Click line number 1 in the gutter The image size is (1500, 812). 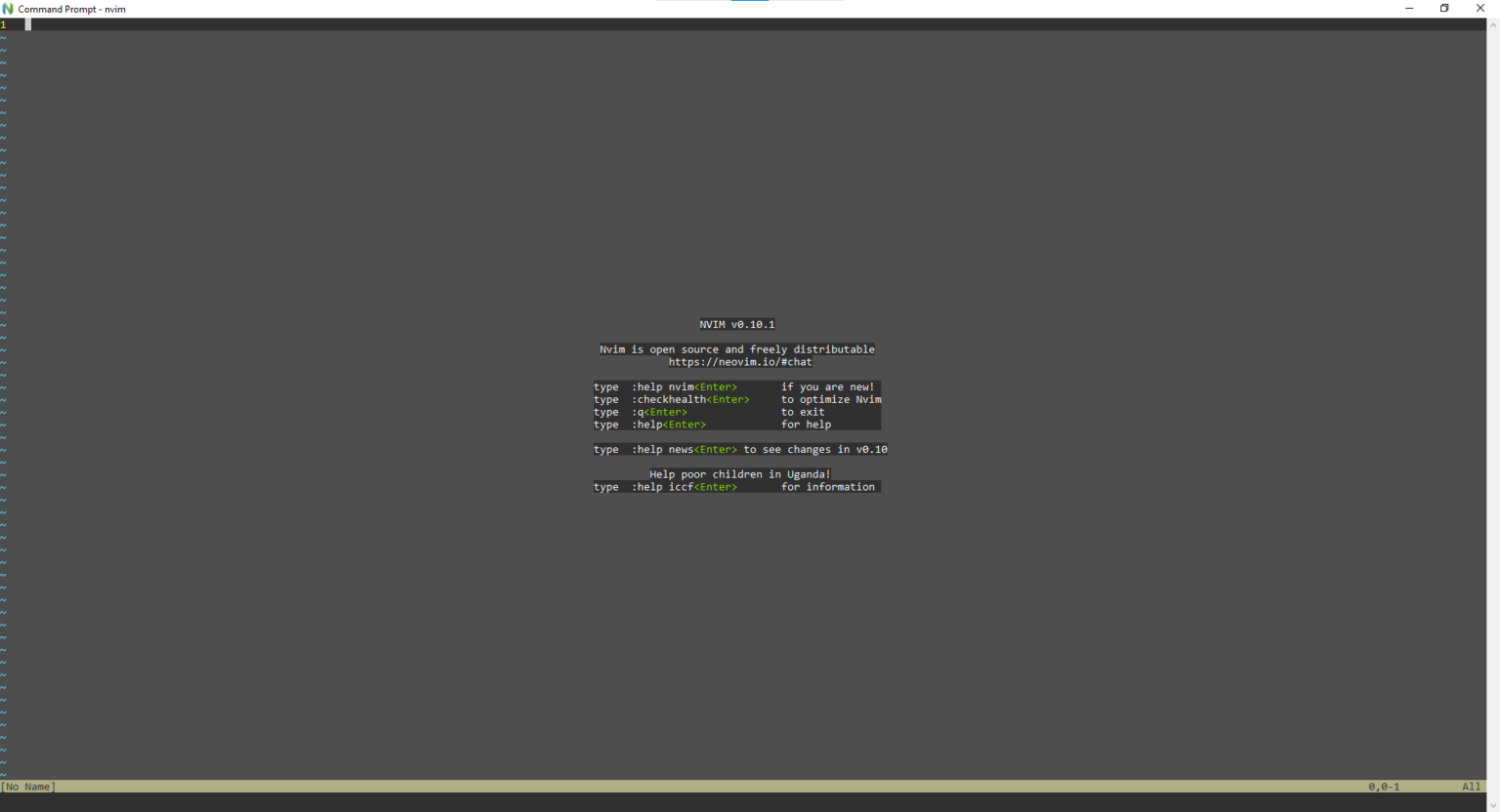(x=3, y=24)
